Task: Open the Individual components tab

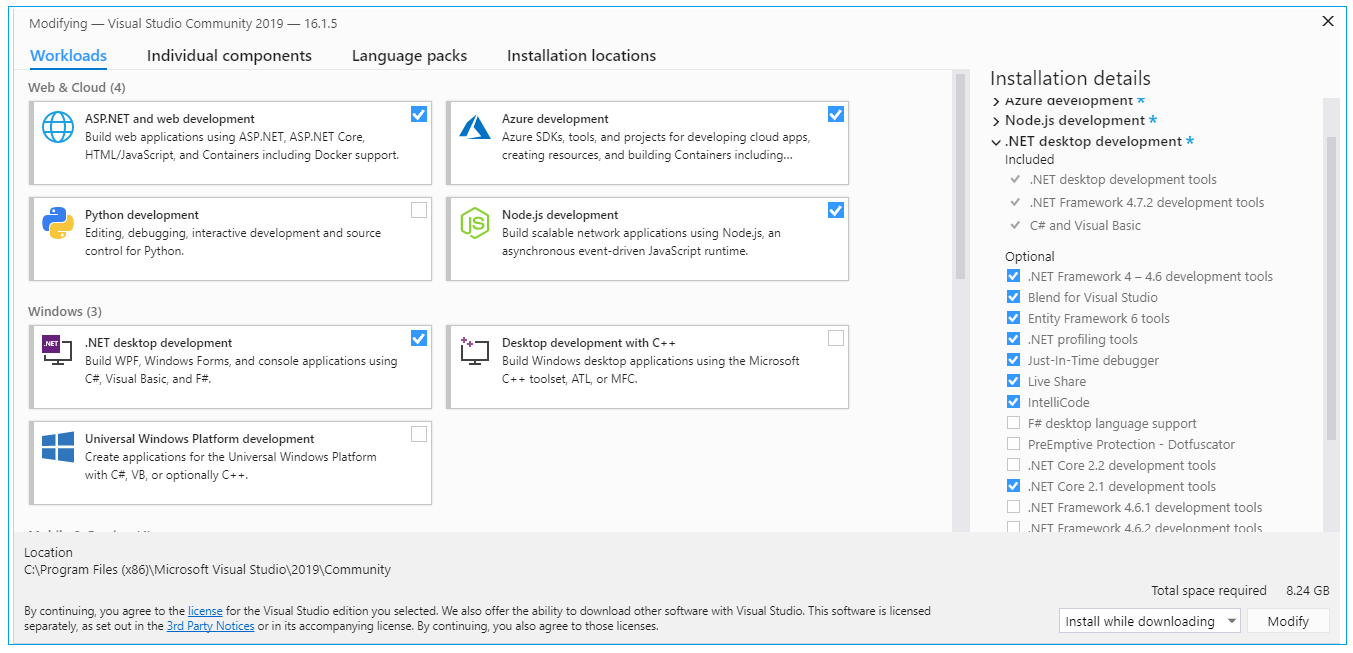Action: 229,56
